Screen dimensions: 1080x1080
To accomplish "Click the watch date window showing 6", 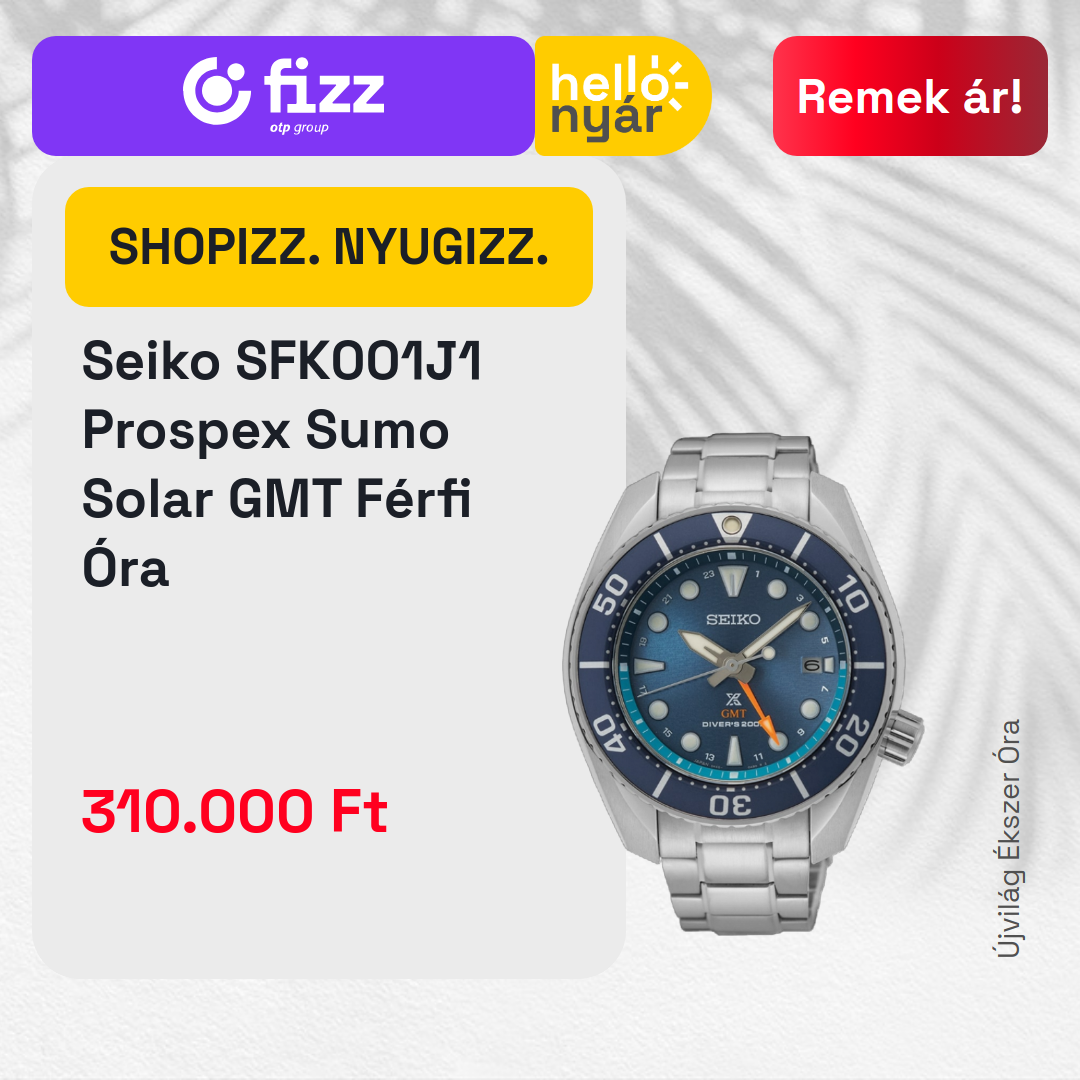I will [x=818, y=665].
